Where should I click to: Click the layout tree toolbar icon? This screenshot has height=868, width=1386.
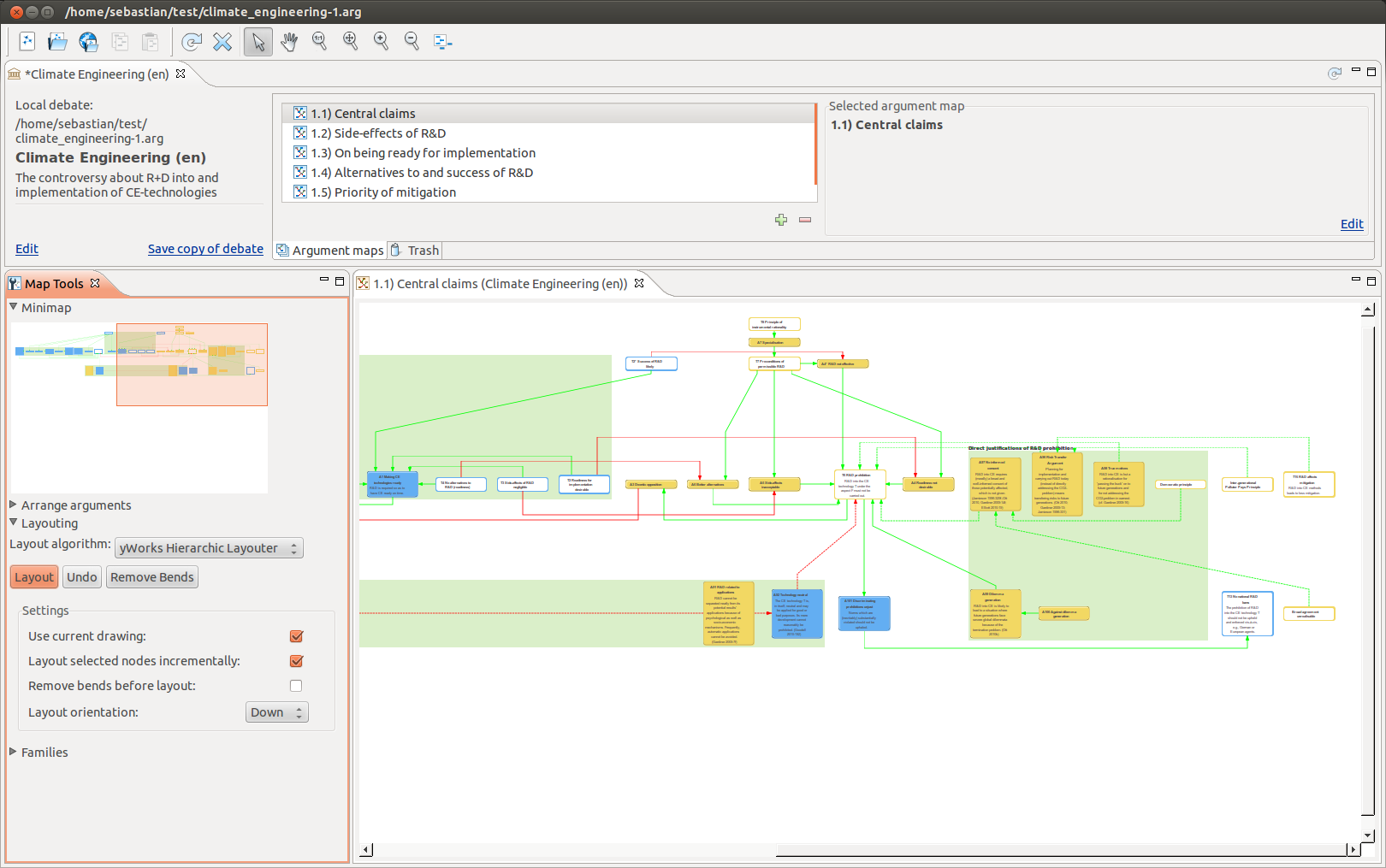[x=443, y=41]
